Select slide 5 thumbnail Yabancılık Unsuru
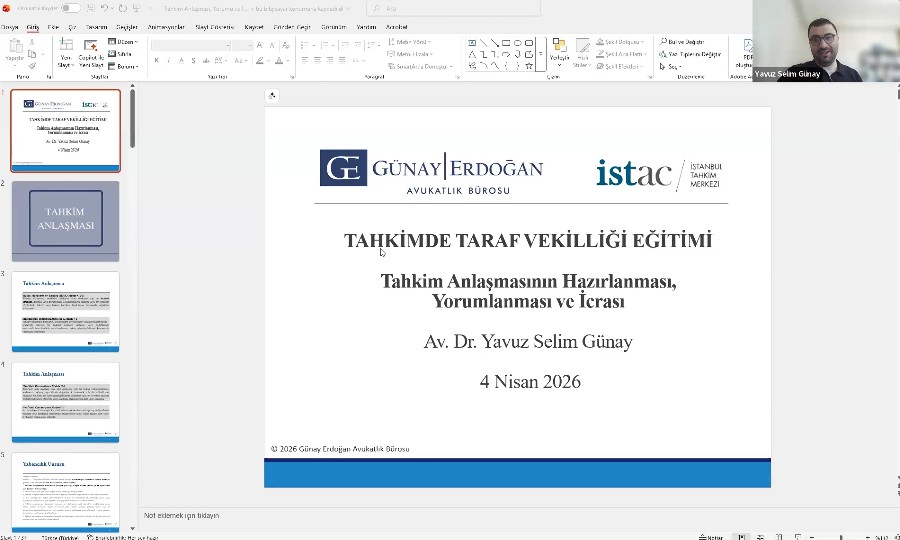900x540 pixels. (x=65, y=493)
